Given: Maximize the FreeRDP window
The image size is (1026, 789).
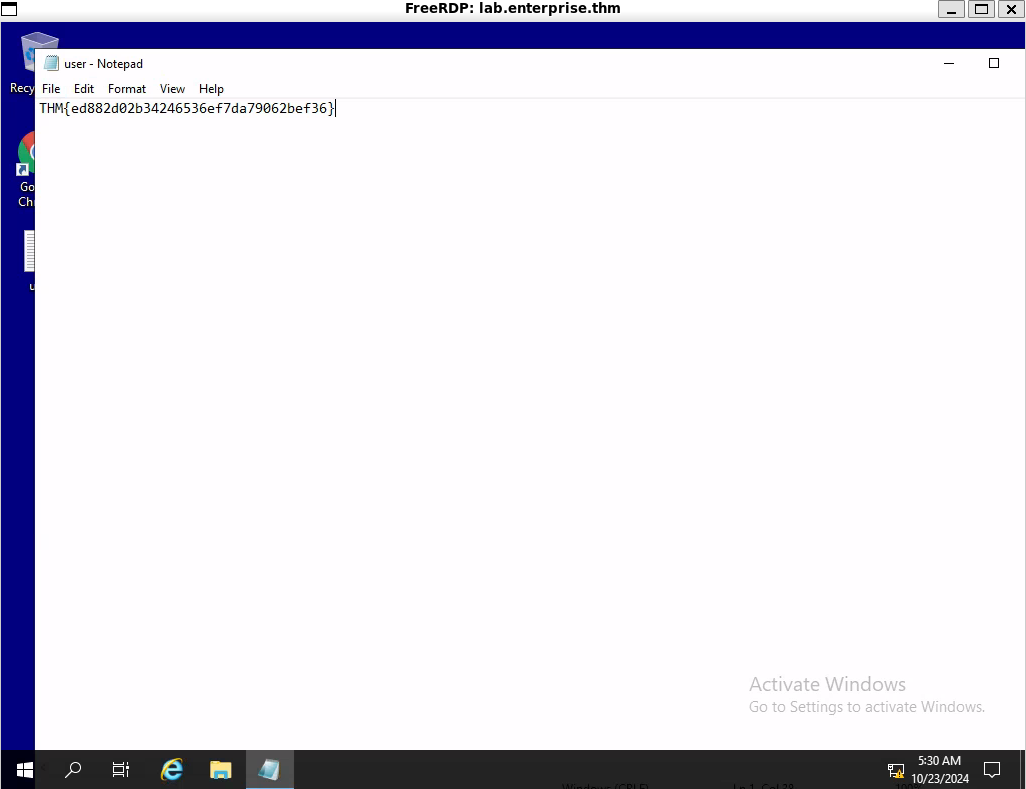Looking at the screenshot, I should click(982, 9).
